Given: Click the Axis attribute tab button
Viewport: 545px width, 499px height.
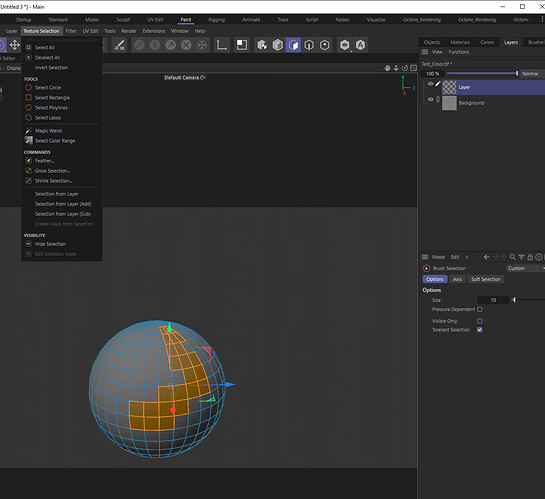Looking at the screenshot, I should pos(457,279).
